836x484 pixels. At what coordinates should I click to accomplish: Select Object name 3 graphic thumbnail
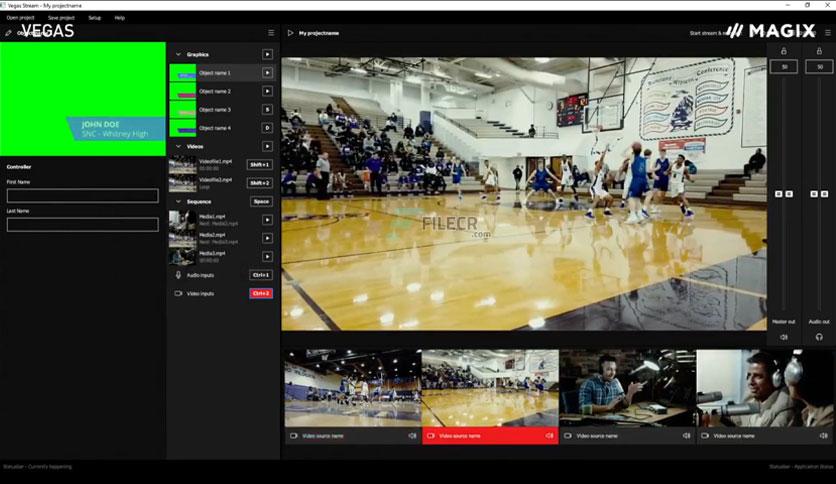[183, 110]
